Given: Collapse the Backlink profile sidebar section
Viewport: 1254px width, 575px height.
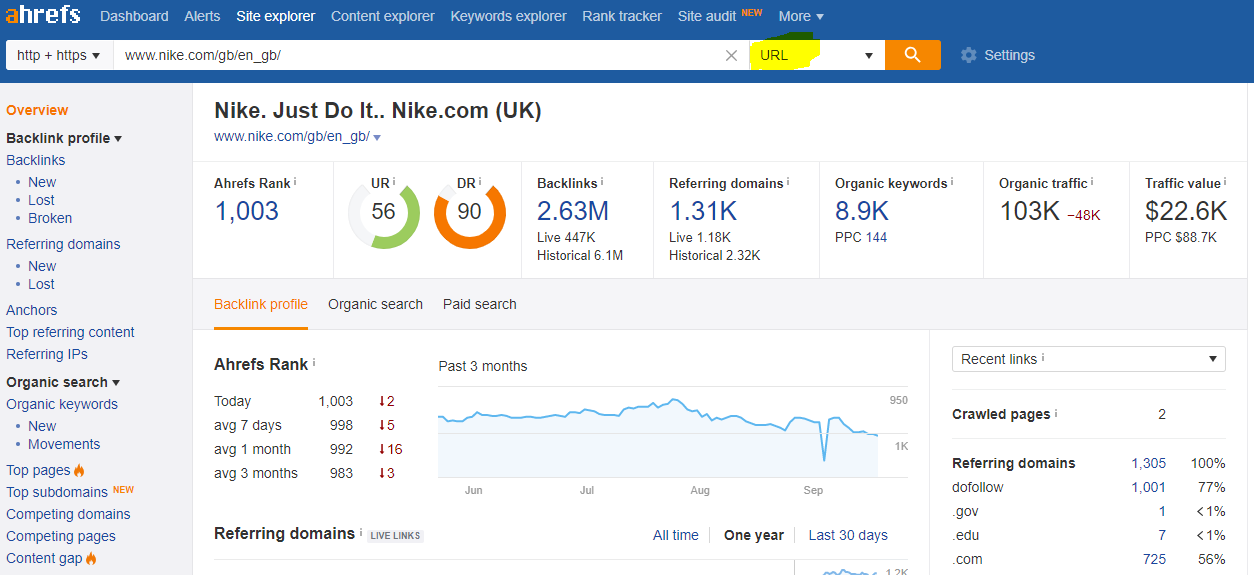Looking at the screenshot, I should click(x=64, y=138).
